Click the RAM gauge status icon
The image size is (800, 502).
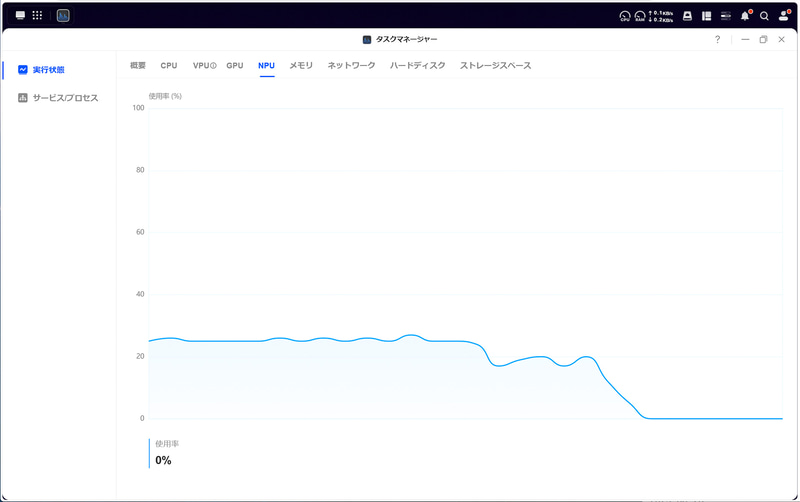[x=639, y=16]
